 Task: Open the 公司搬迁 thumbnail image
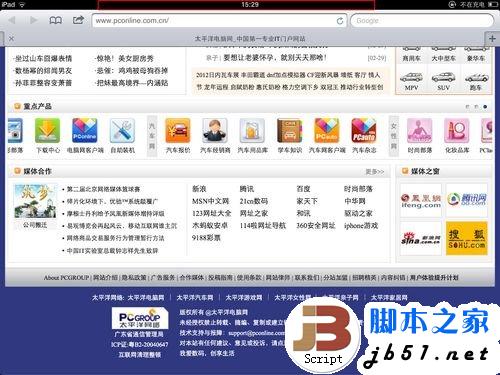click(x=35, y=201)
